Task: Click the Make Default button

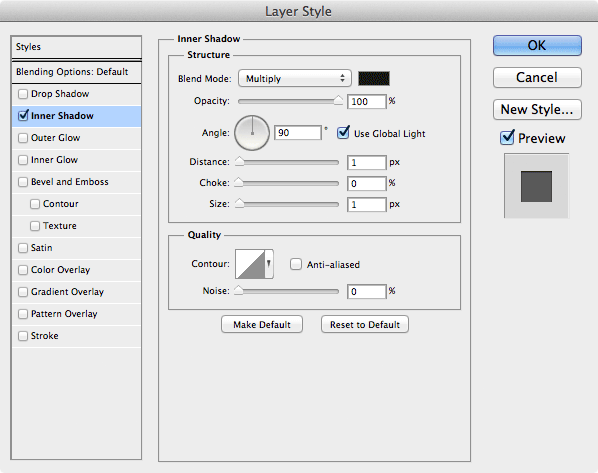Action: [262, 324]
